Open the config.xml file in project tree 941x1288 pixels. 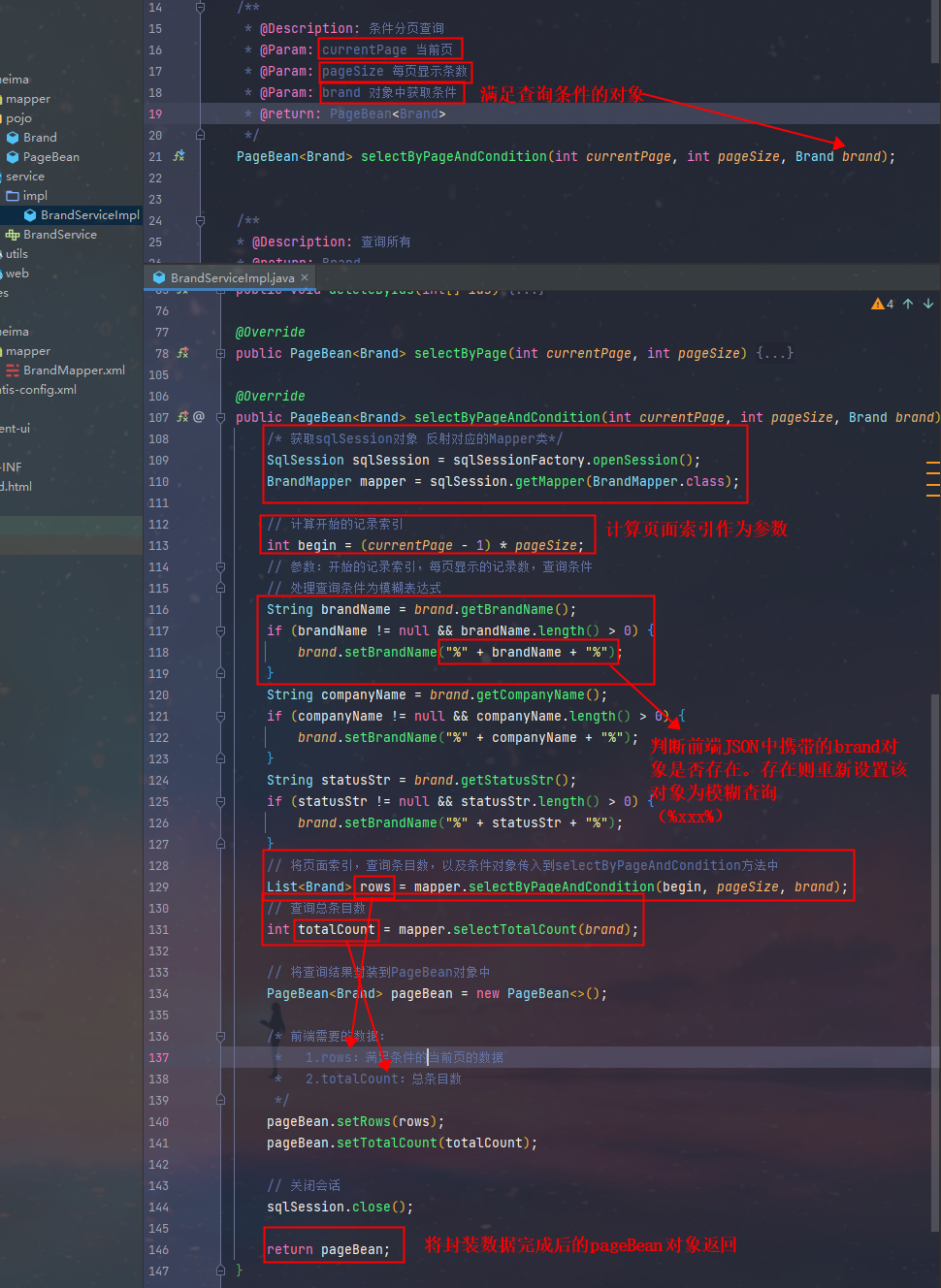click(38, 389)
